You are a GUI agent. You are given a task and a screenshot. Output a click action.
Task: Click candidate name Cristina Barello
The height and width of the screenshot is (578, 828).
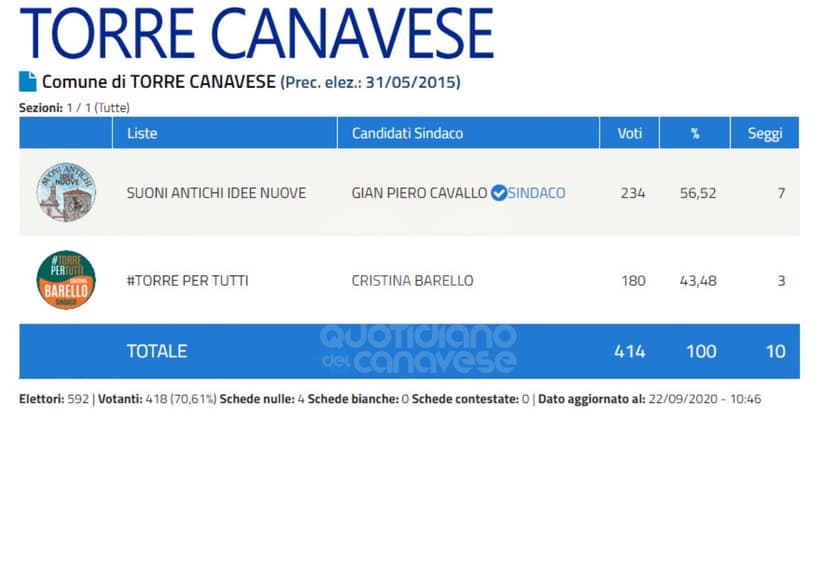[410, 281]
